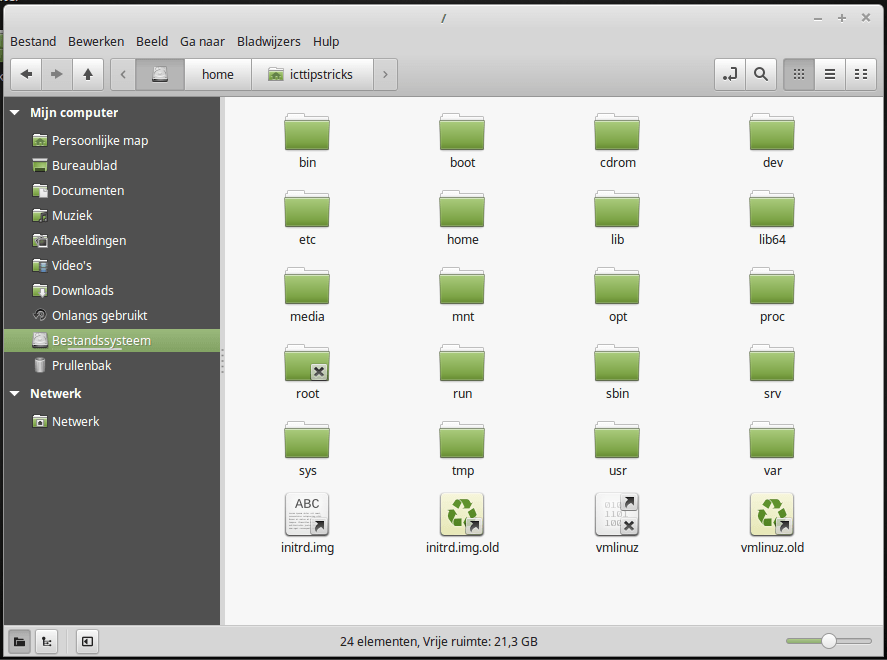Image resolution: width=887 pixels, height=660 pixels.
Task: Select the run folder icon
Action: pyautogui.click(x=462, y=363)
